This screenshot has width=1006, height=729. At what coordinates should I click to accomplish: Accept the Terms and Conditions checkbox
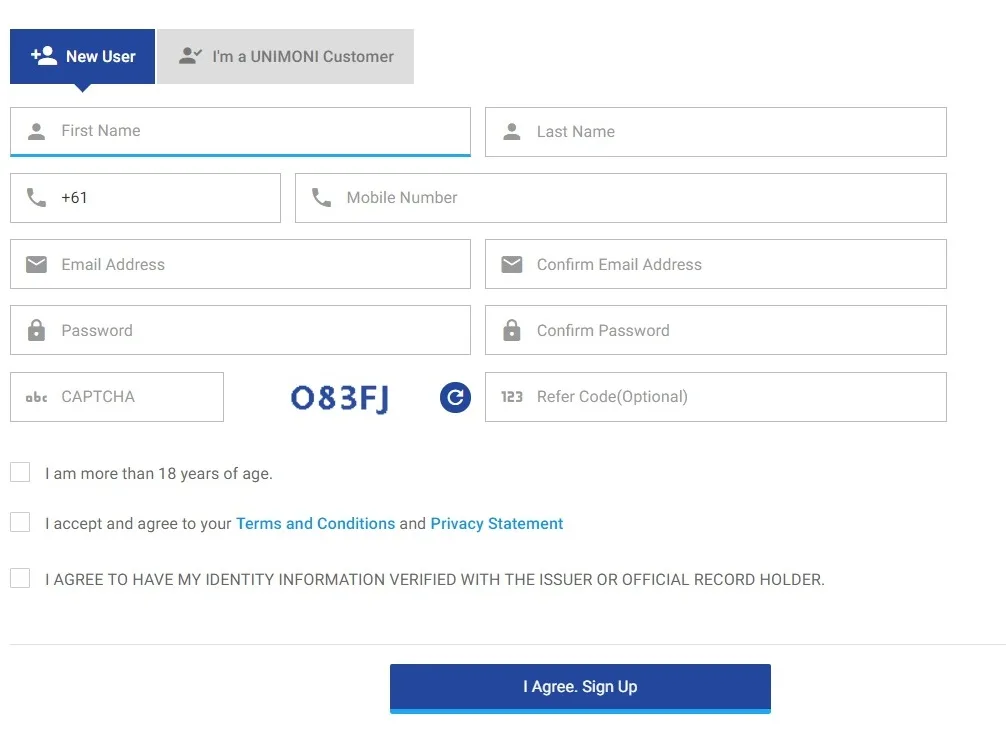click(x=20, y=522)
